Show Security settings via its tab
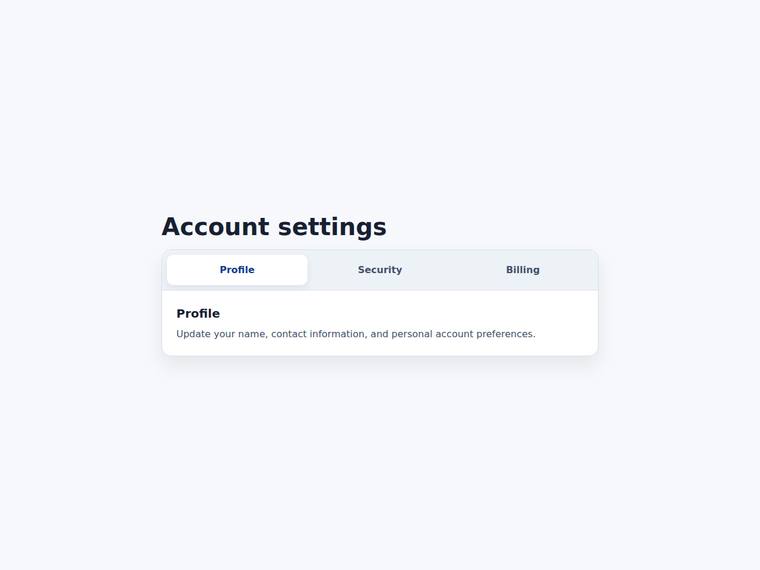The height and width of the screenshot is (570, 760). coord(380,270)
